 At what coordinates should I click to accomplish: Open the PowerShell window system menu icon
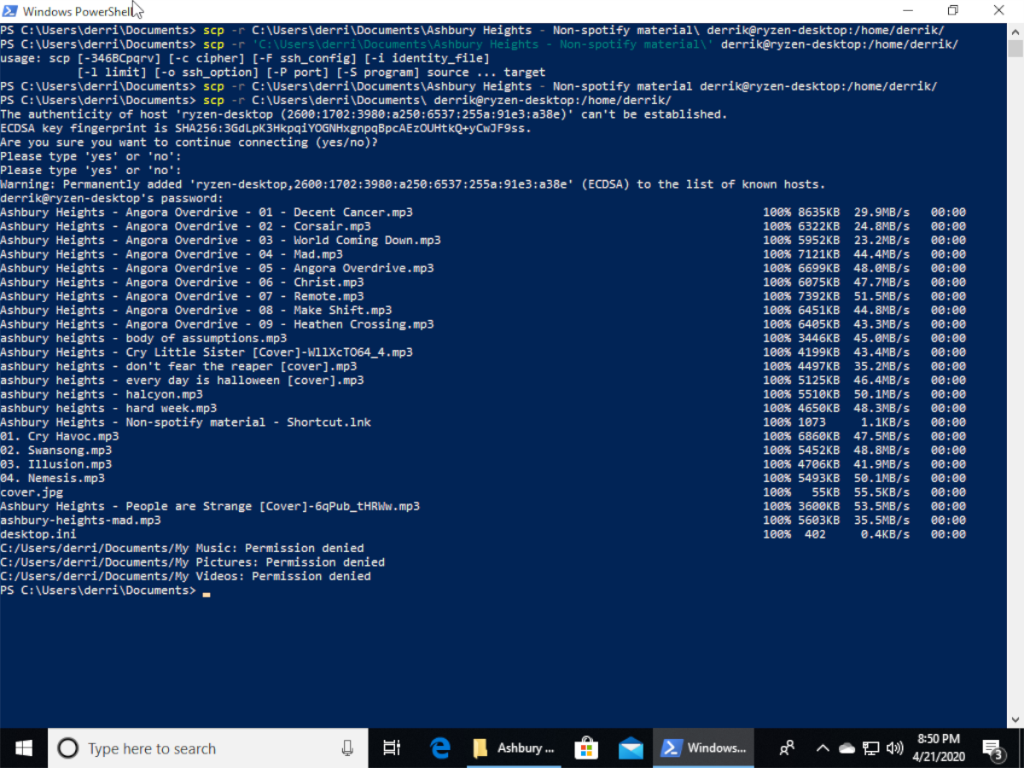point(9,10)
